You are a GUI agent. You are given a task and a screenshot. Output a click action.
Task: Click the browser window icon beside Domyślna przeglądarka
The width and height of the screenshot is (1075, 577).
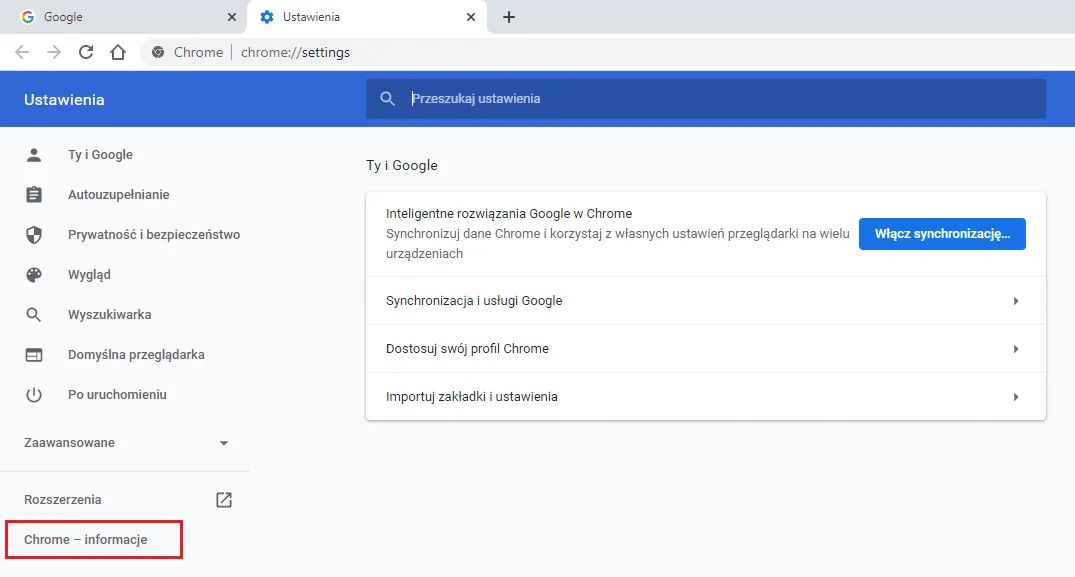[x=34, y=355]
